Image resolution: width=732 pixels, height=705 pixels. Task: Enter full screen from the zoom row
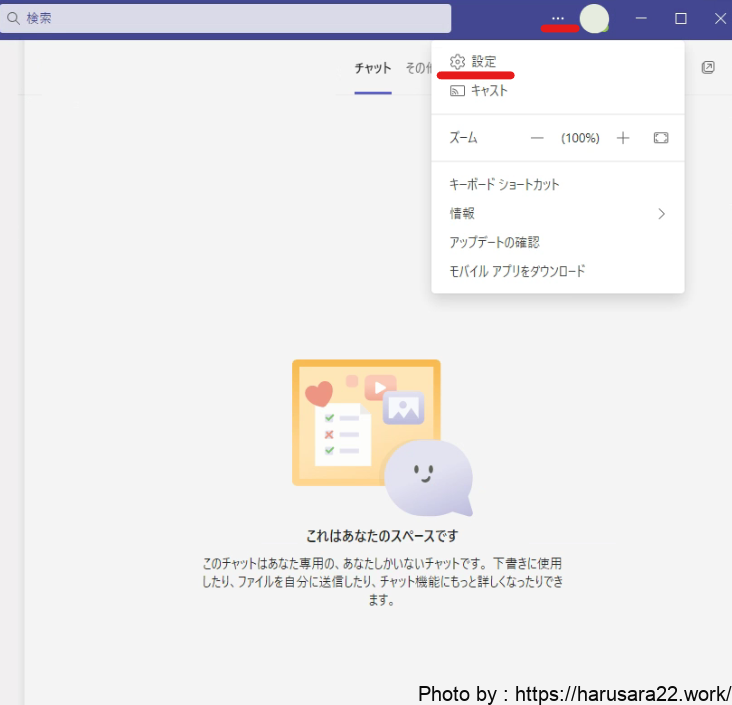click(661, 138)
